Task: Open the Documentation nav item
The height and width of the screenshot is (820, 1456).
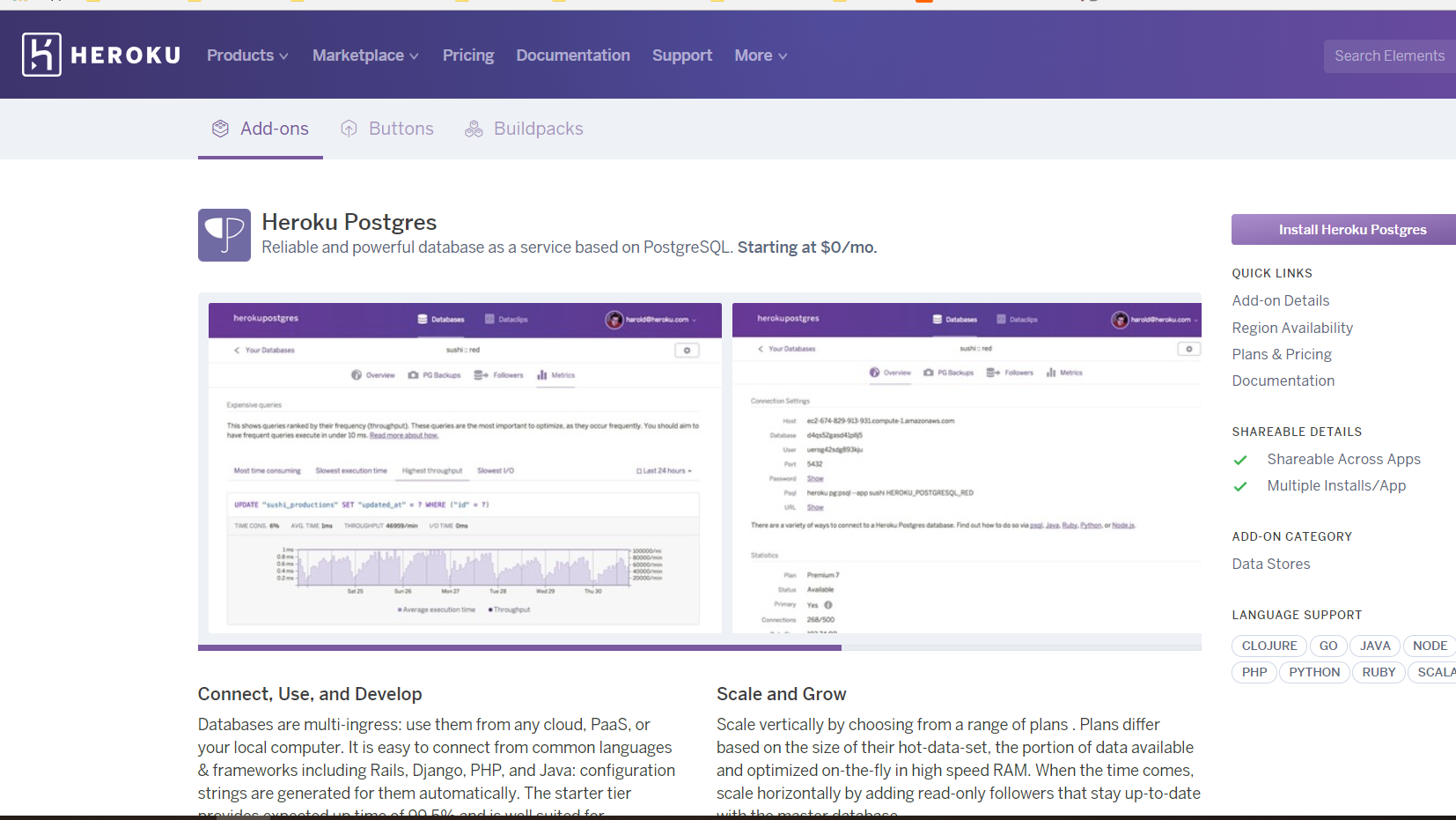Action: coord(573,55)
